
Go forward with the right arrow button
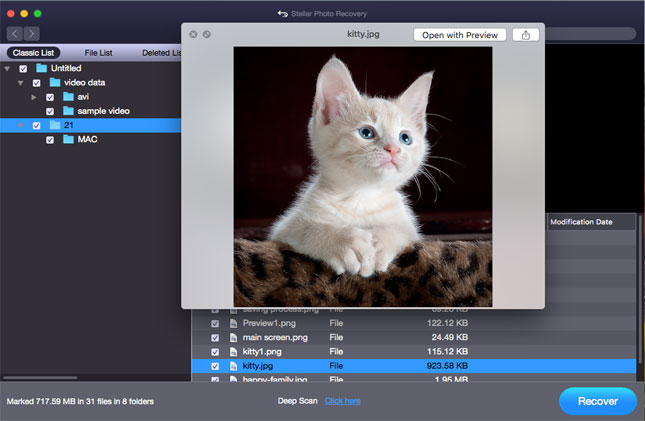(x=32, y=33)
